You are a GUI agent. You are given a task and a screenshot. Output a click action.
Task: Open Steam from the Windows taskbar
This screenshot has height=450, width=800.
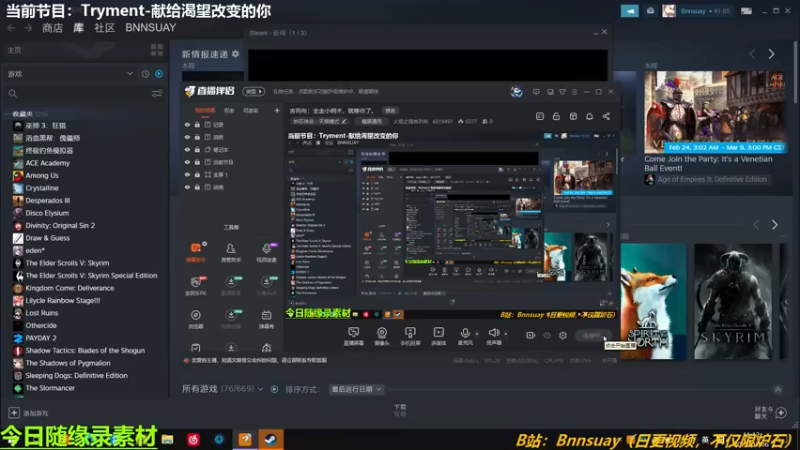[x=270, y=439]
